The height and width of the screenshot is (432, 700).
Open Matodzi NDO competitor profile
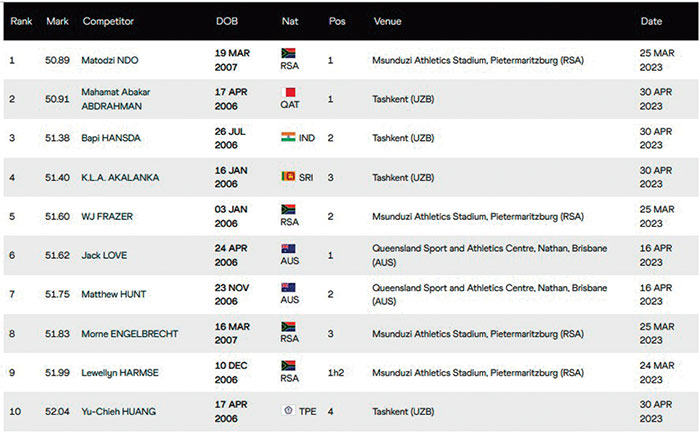[x=113, y=60]
